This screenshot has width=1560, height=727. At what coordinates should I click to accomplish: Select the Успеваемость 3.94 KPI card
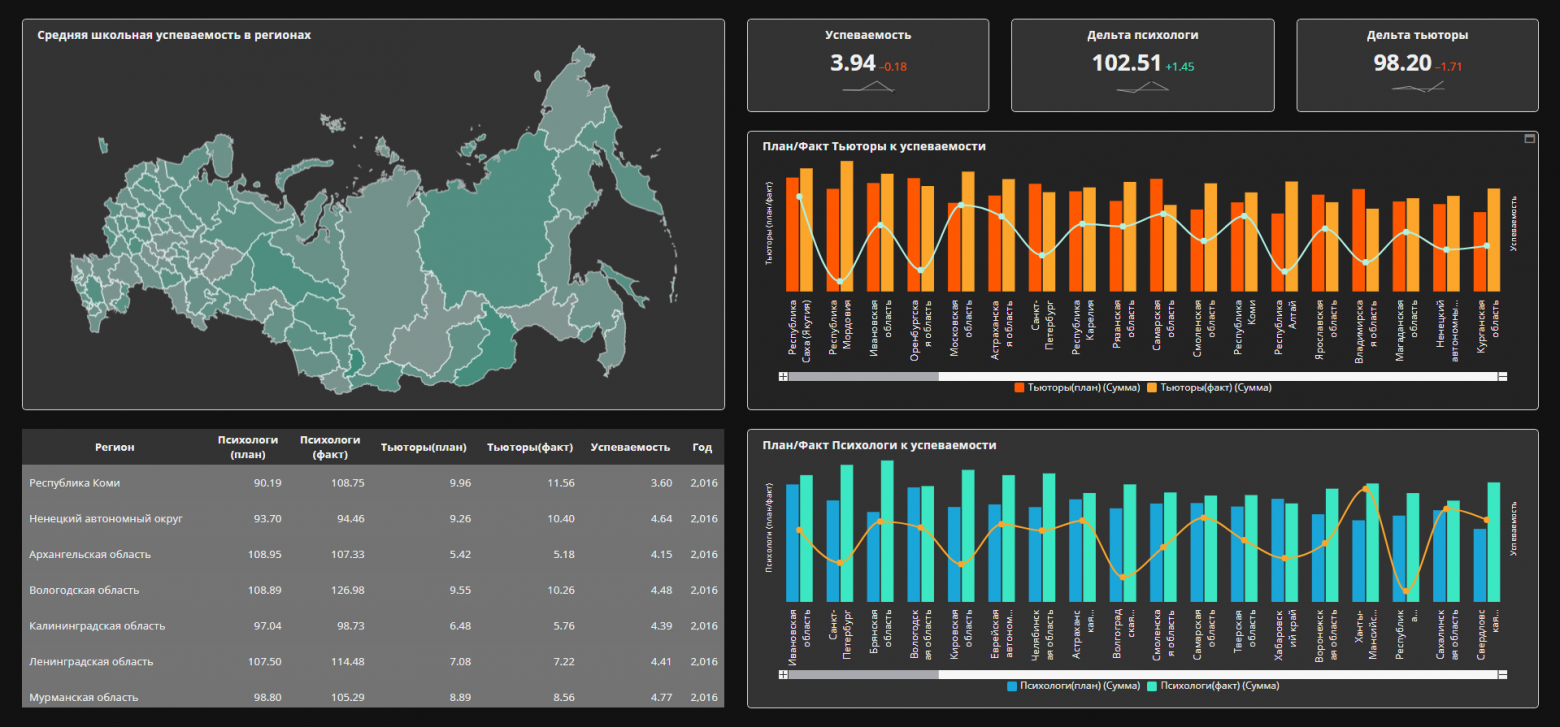click(x=868, y=65)
